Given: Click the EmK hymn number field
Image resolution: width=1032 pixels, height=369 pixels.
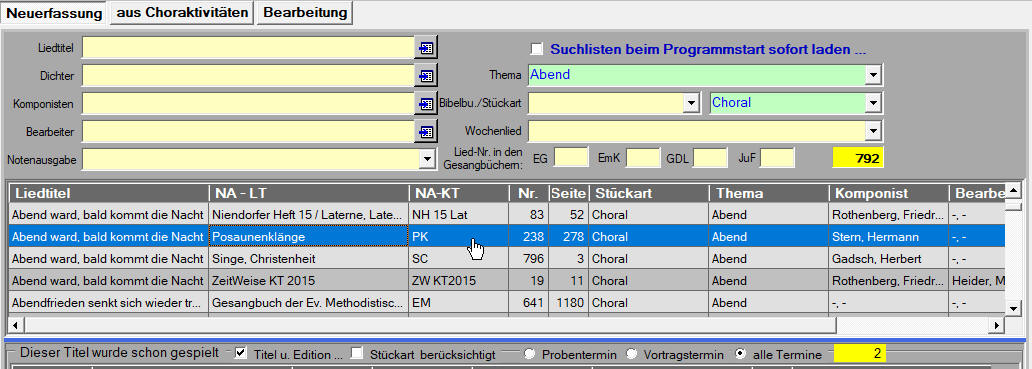Looking at the screenshot, I should (x=643, y=158).
